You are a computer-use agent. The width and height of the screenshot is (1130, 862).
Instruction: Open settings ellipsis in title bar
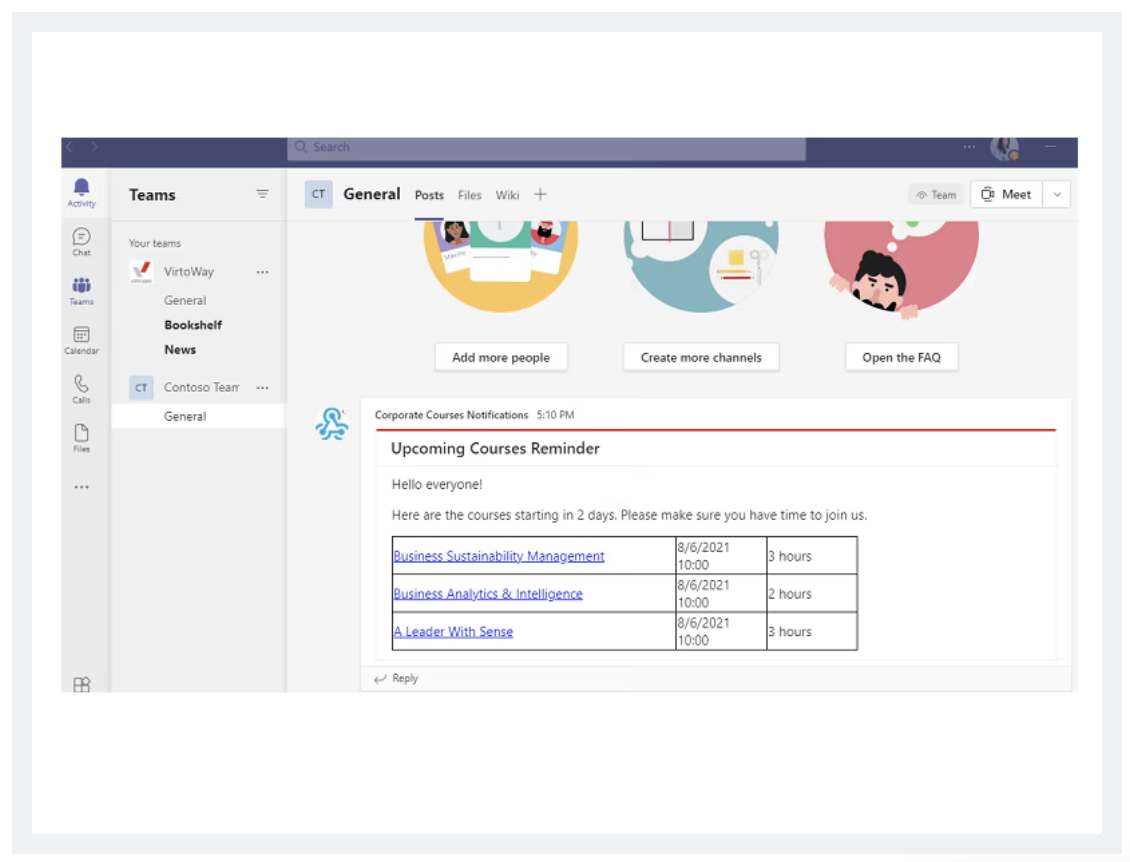coord(969,147)
